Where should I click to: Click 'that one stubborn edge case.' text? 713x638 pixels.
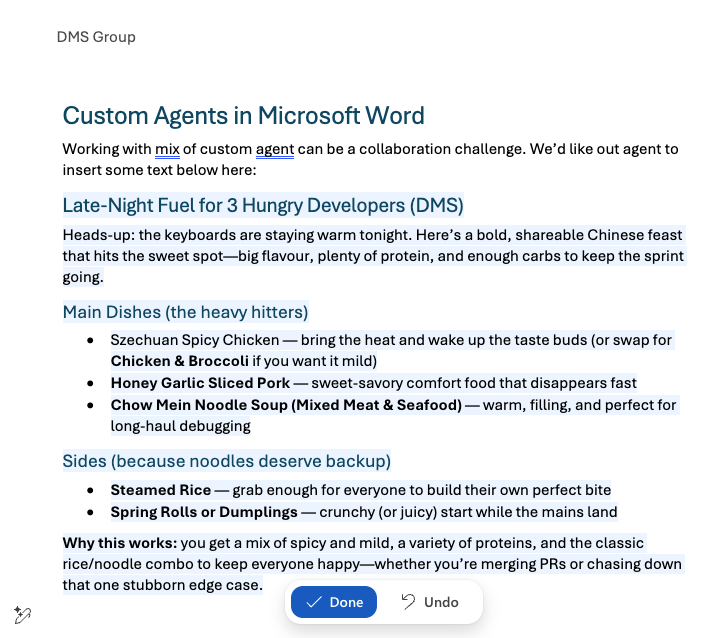162,585
